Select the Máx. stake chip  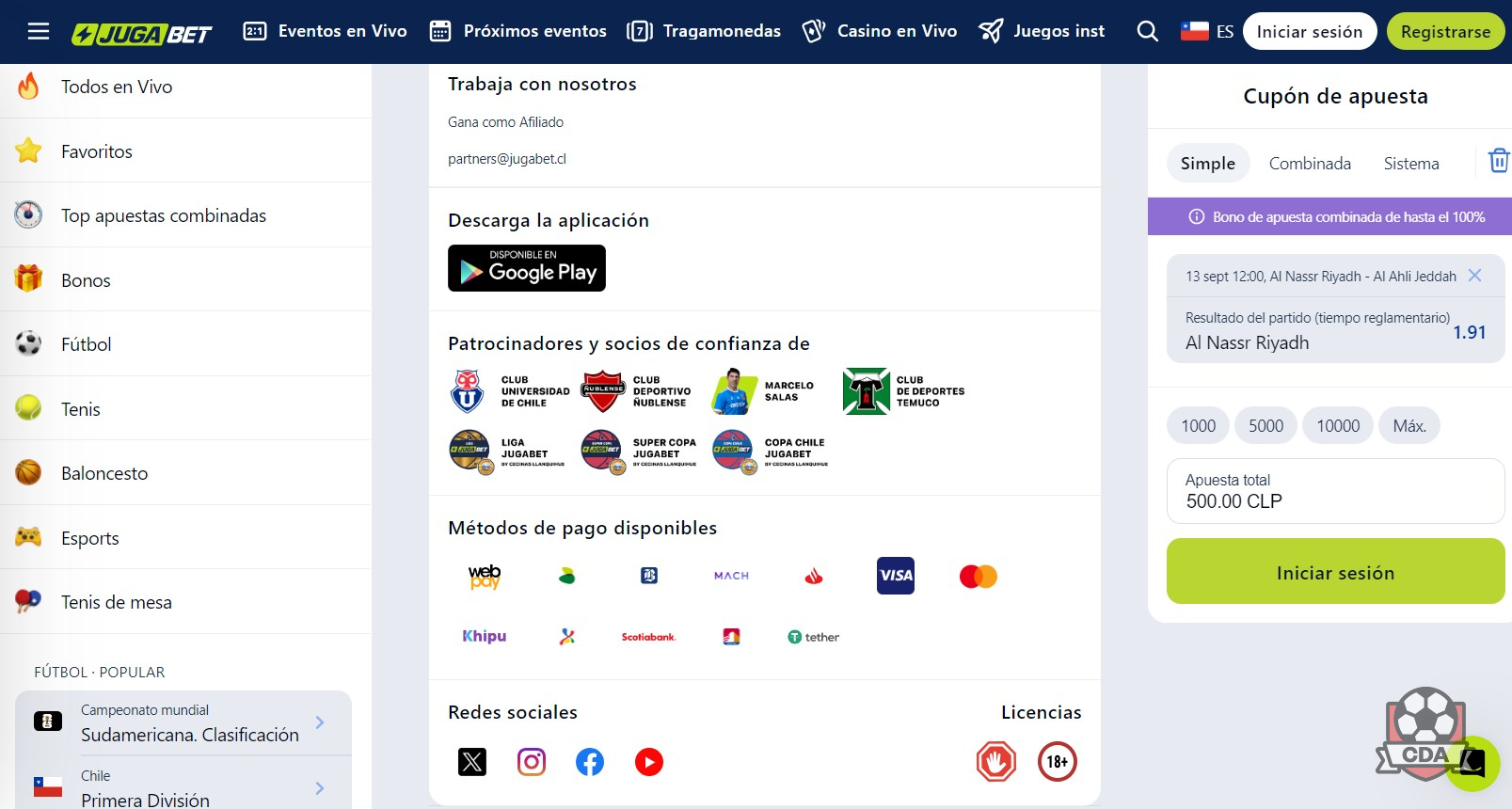click(x=1409, y=426)
